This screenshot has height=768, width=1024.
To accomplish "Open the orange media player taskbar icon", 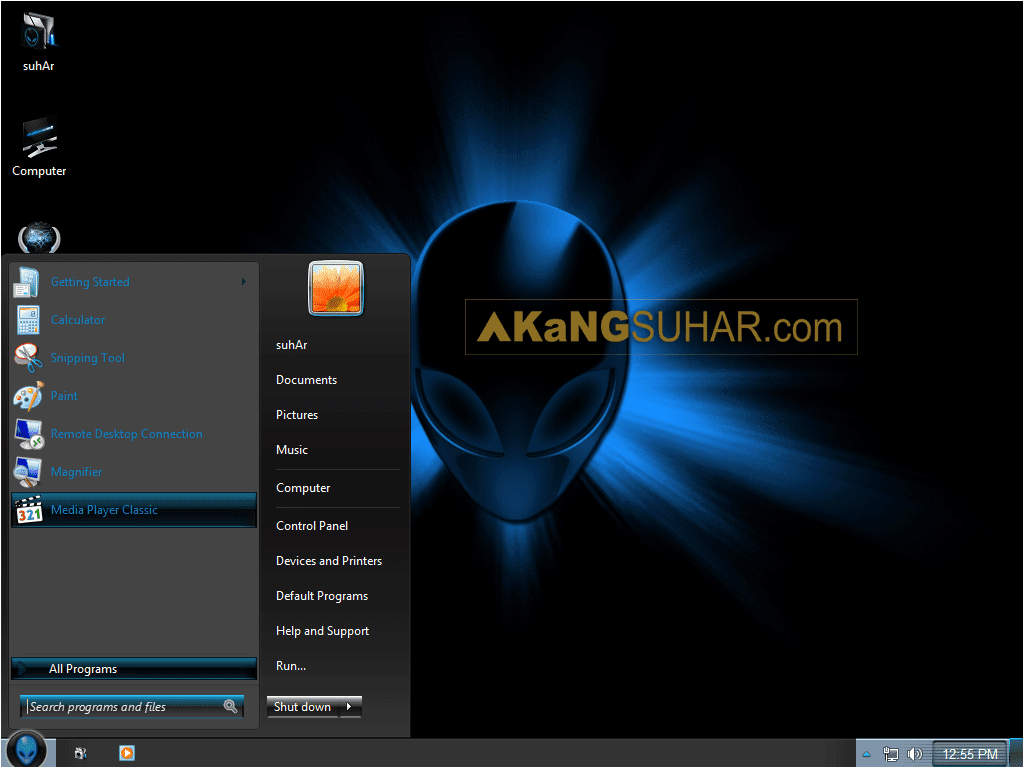I will pyautogui.click(x=127, y=754).
